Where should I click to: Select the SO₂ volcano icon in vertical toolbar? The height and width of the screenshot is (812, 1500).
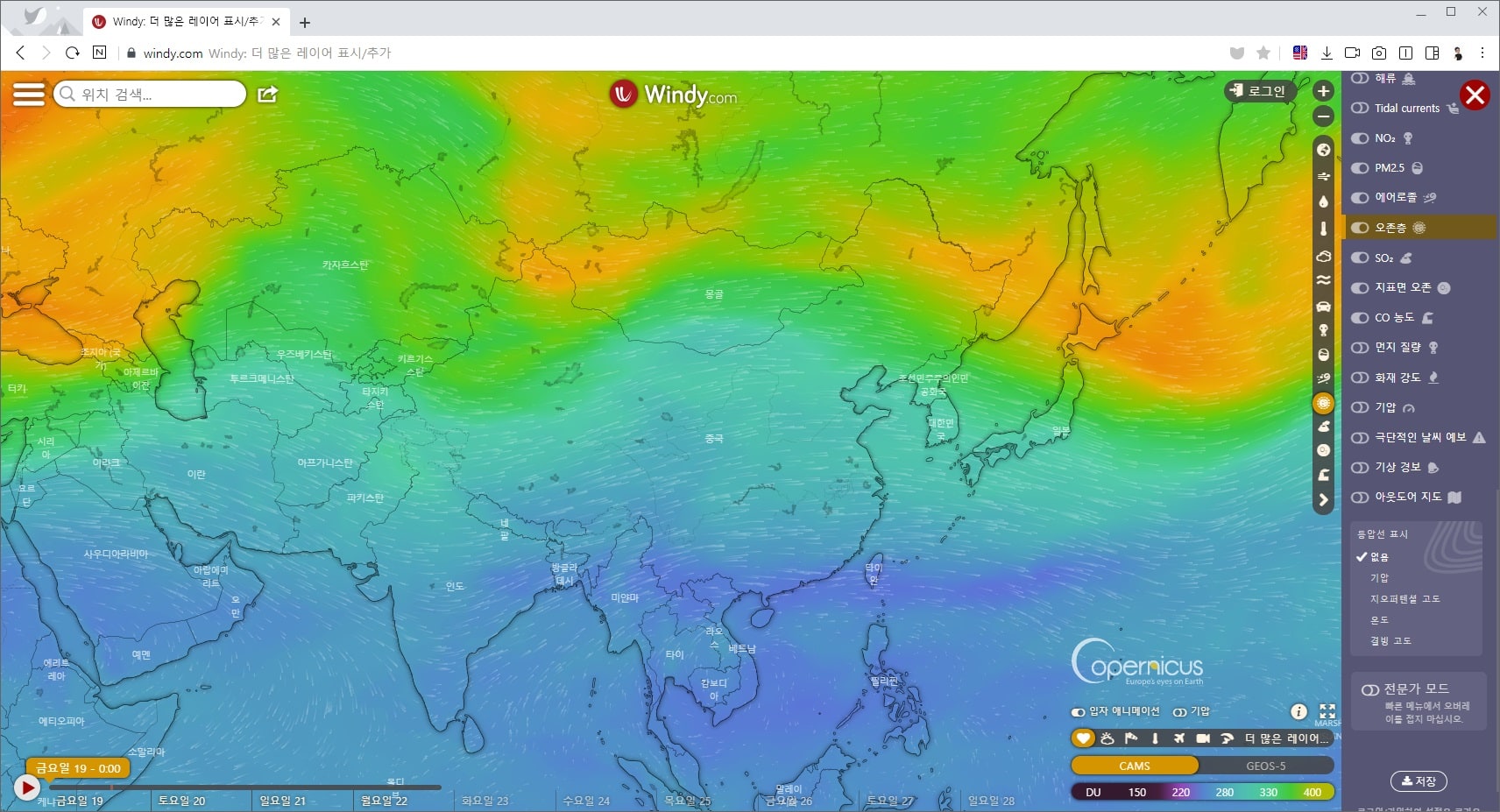[x=1323, y=427]
